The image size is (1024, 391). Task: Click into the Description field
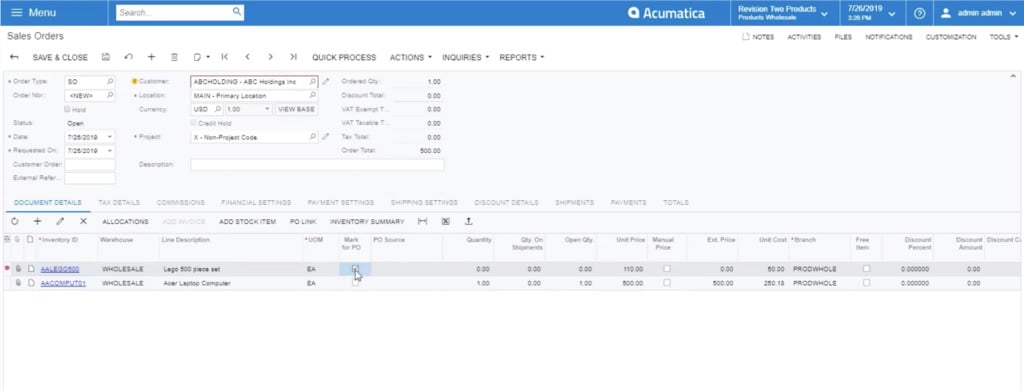tap(317, 164)
